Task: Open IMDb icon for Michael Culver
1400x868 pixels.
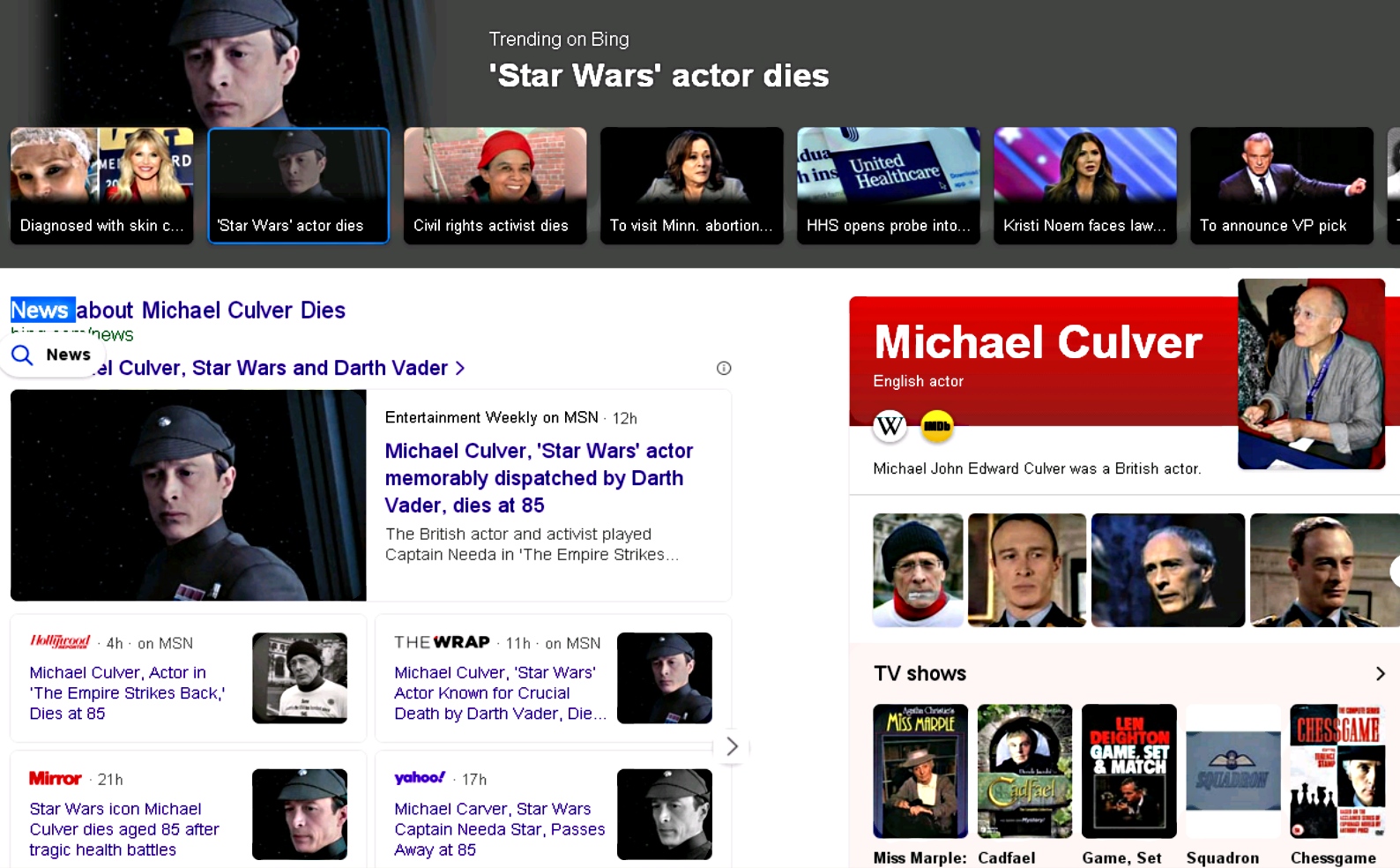Action: click(937, 426)
